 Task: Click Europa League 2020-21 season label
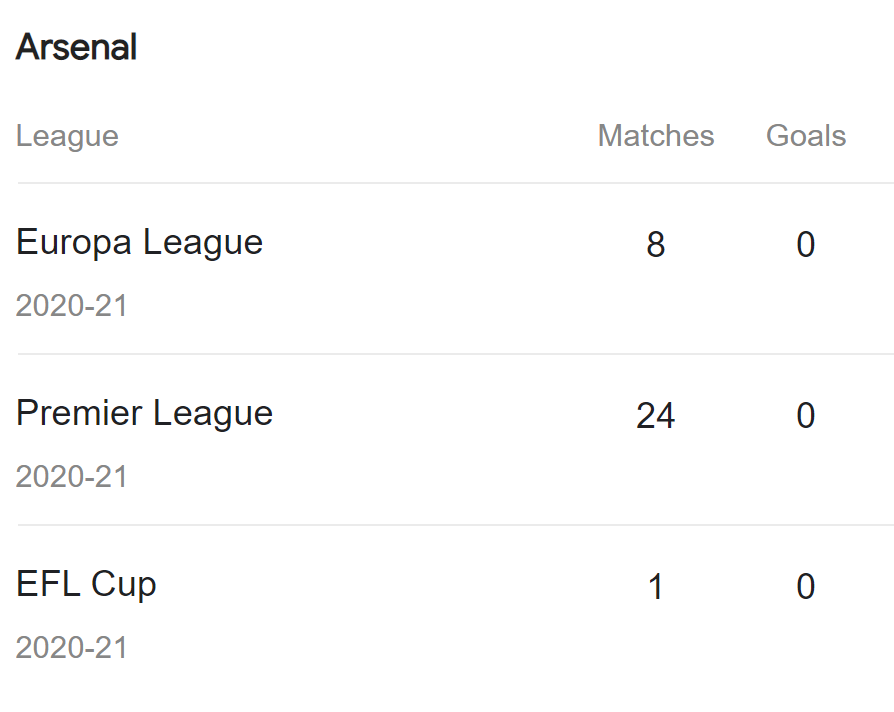pos(72,305)
